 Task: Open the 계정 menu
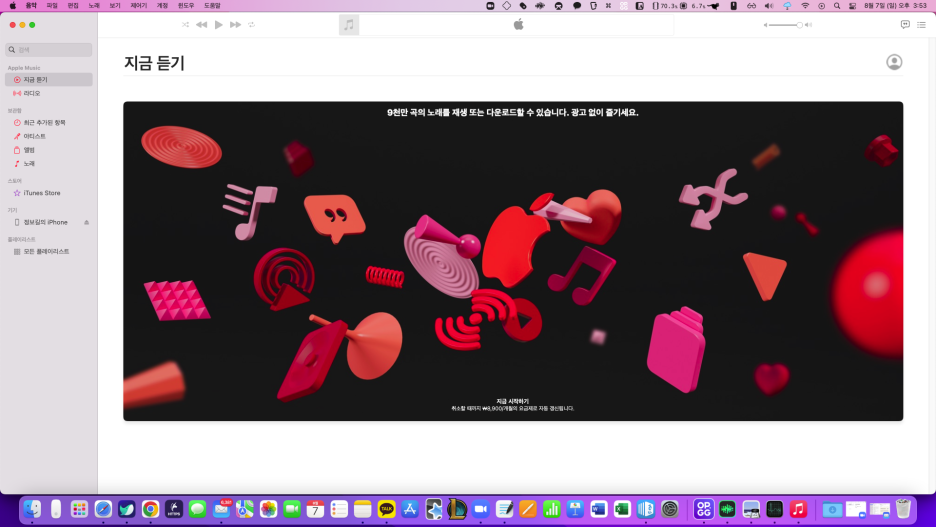pyautogui.click(x=162, y=5)
